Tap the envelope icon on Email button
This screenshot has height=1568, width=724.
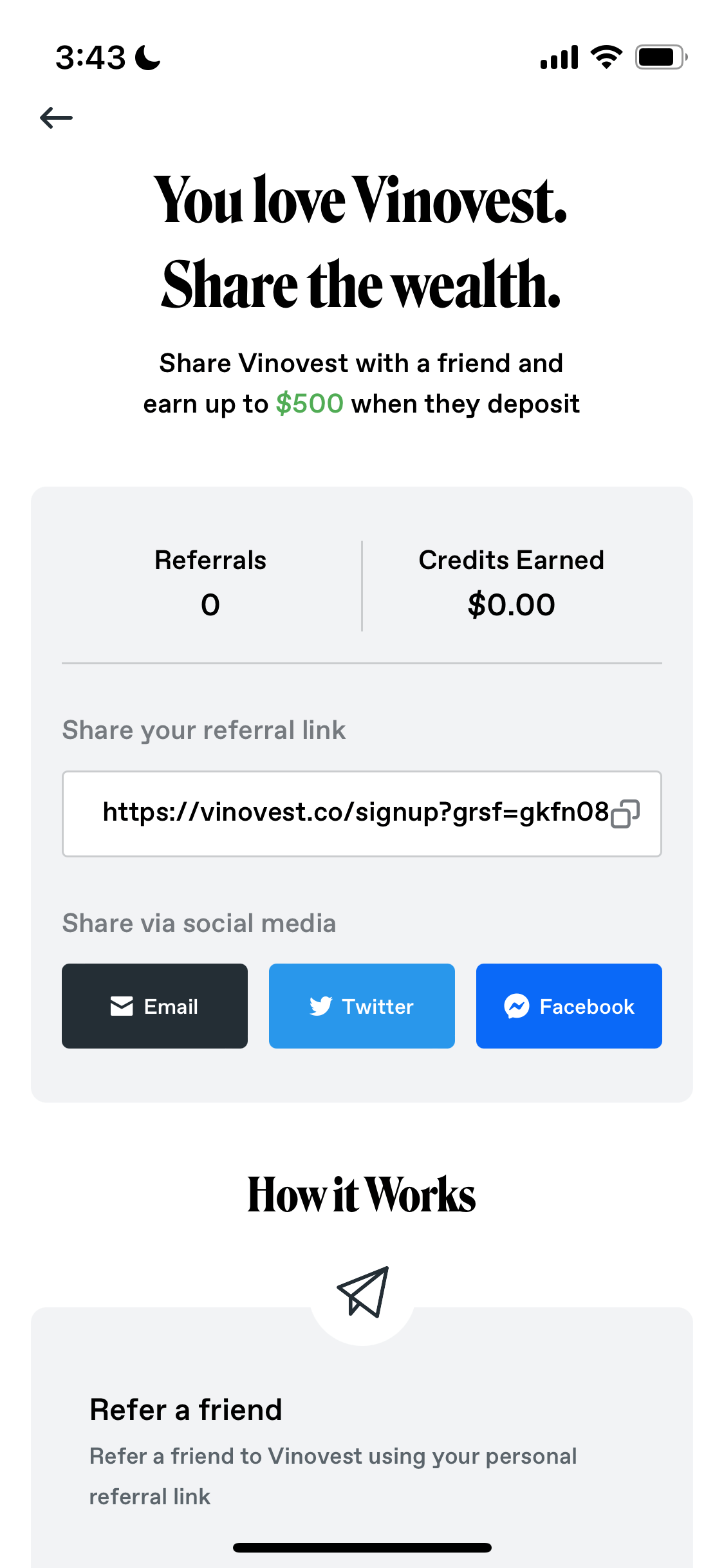pyautogui.click(x=122, y=1006)
